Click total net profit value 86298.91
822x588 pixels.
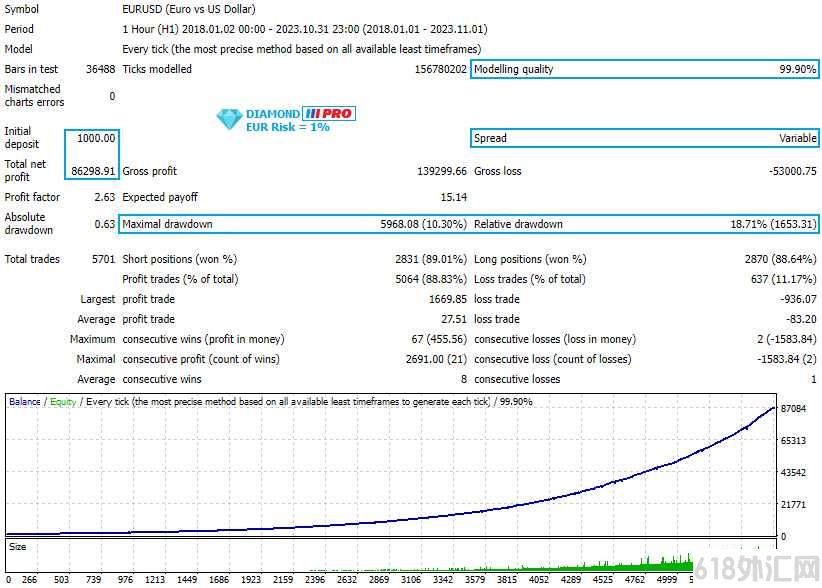(93, 171)
